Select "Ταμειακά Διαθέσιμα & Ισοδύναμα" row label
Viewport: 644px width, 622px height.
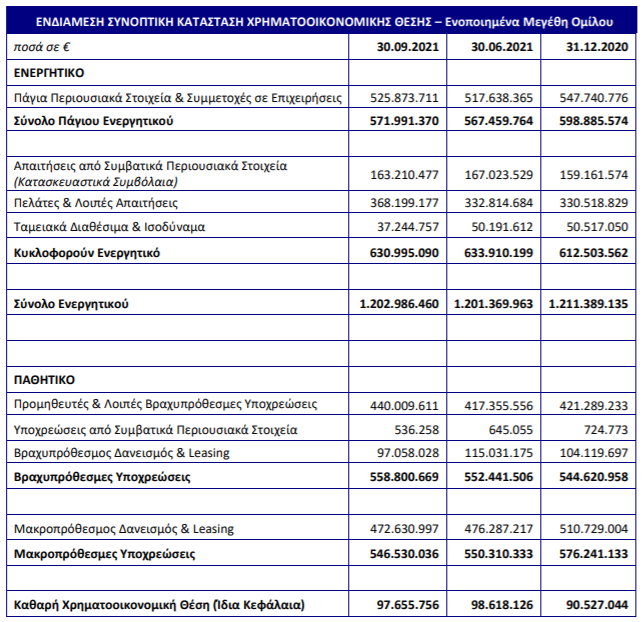pyautogui.click(x=109, y=227)
